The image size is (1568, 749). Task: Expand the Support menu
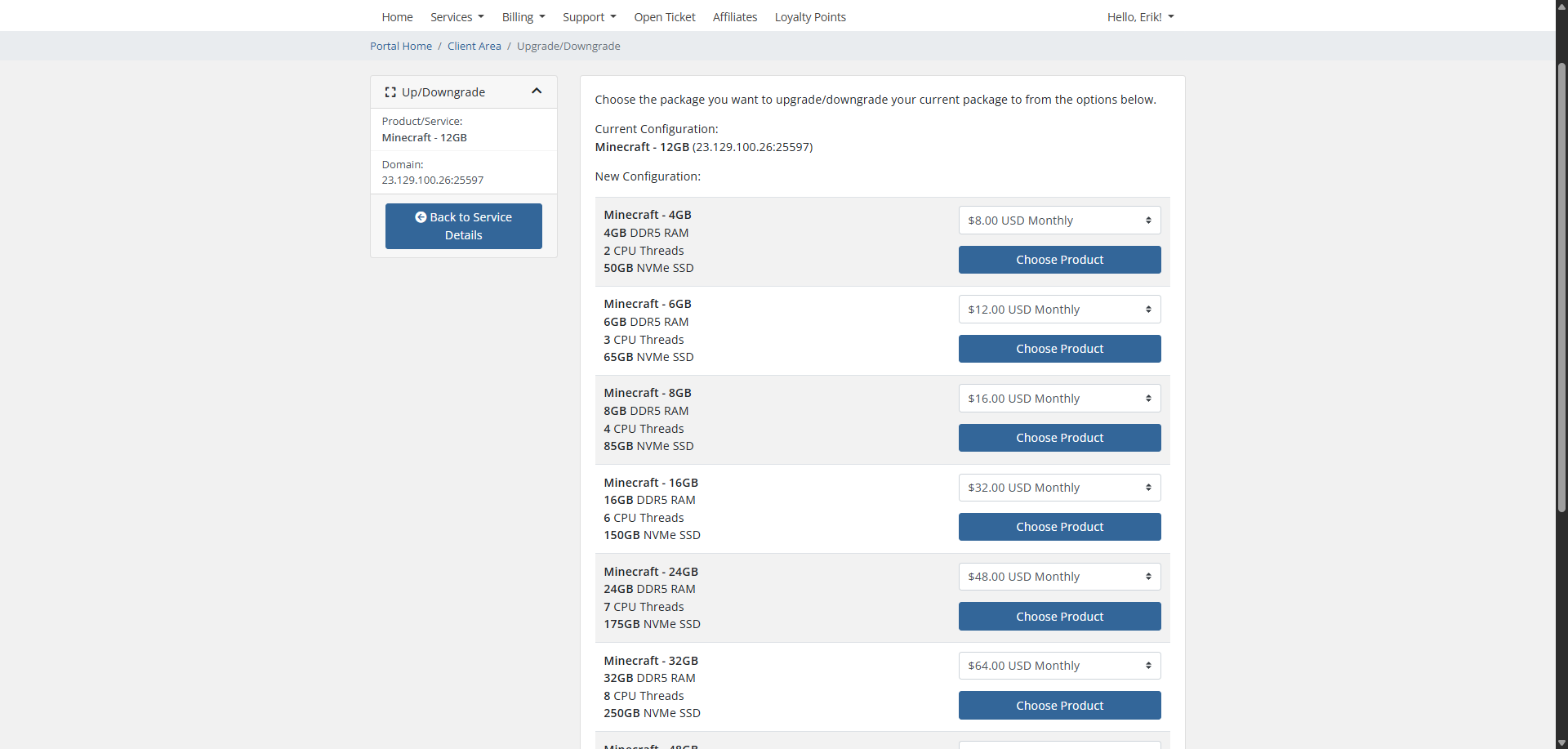589,17
